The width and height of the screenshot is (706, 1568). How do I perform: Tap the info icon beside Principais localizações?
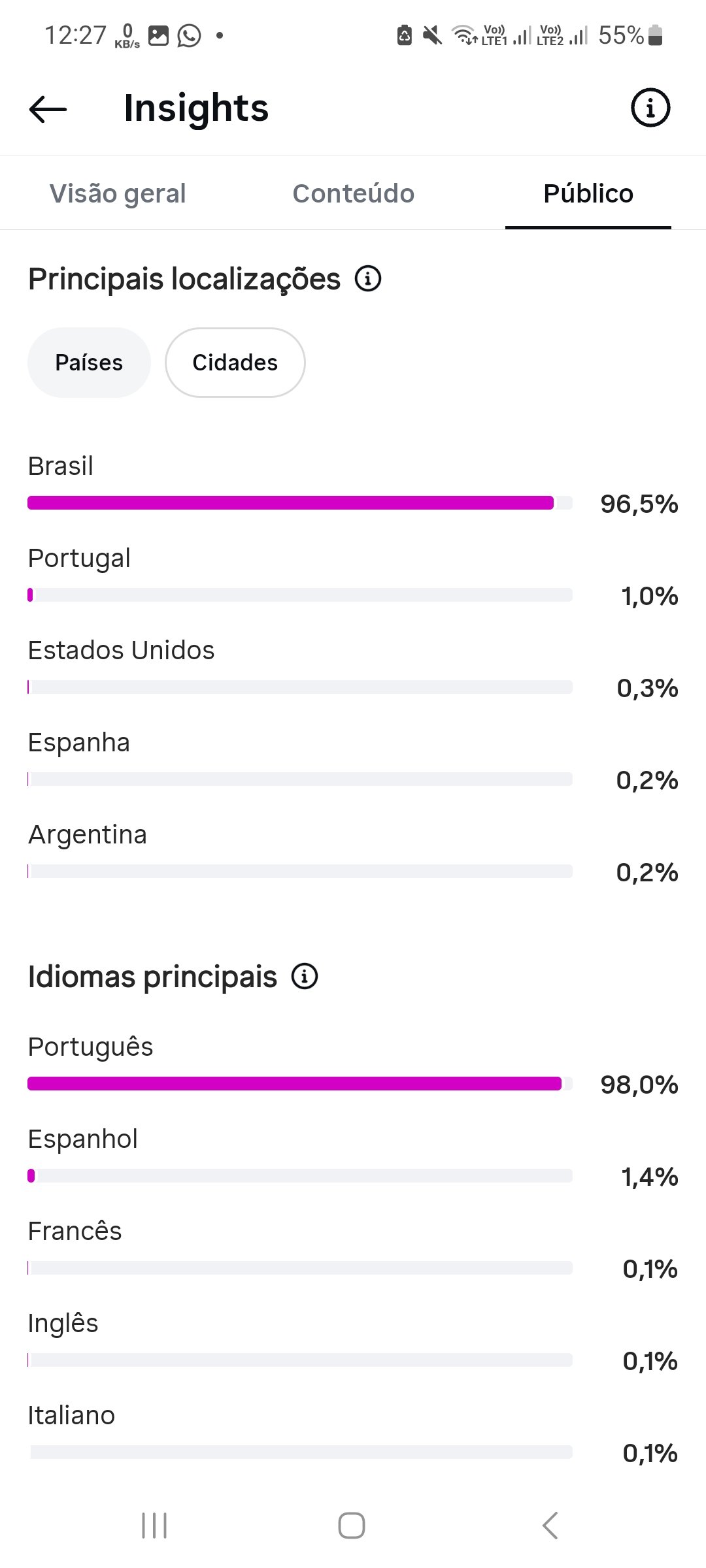[368, 279]
